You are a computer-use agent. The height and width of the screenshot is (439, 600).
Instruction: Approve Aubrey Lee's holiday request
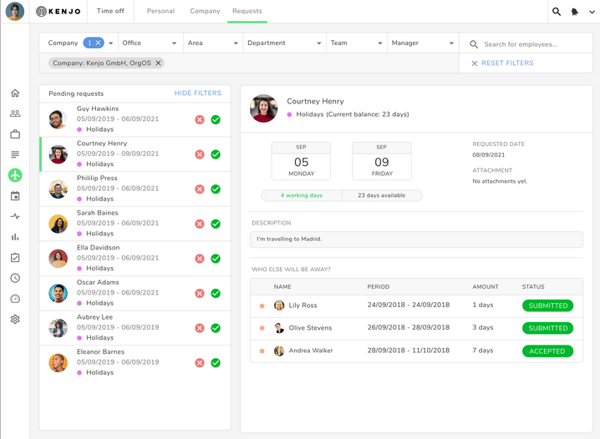[x=216, y=328]
